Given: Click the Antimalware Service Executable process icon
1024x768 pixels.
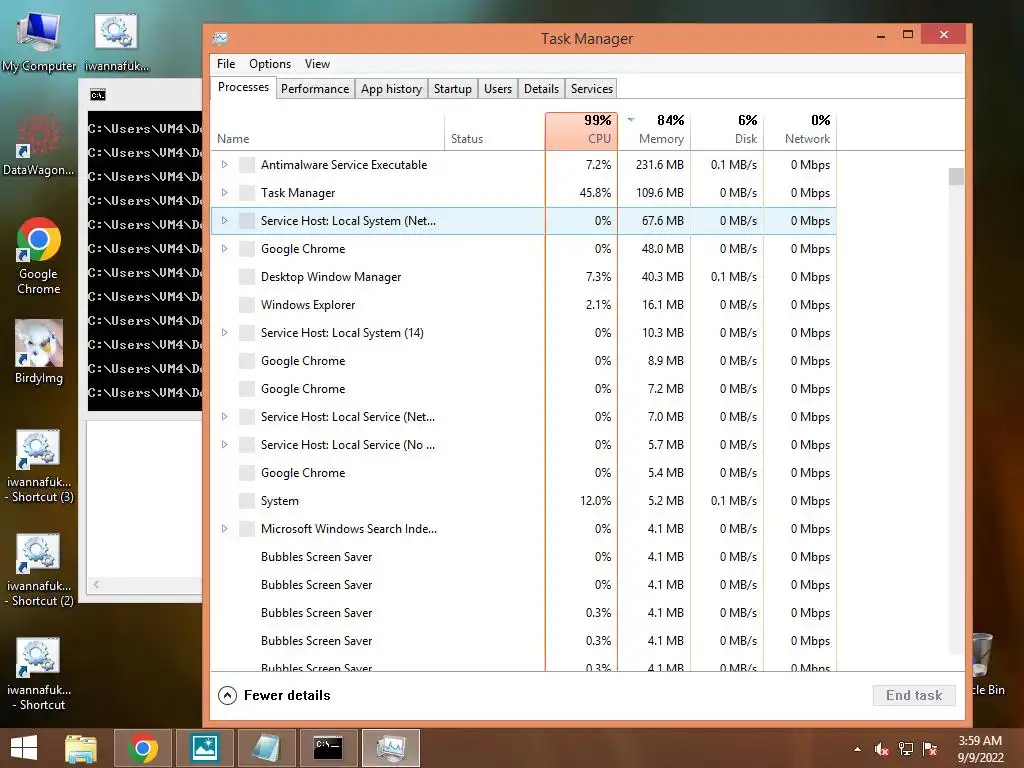Looking at the screenshot, I should pyautogui.click(x=247, y=165).
